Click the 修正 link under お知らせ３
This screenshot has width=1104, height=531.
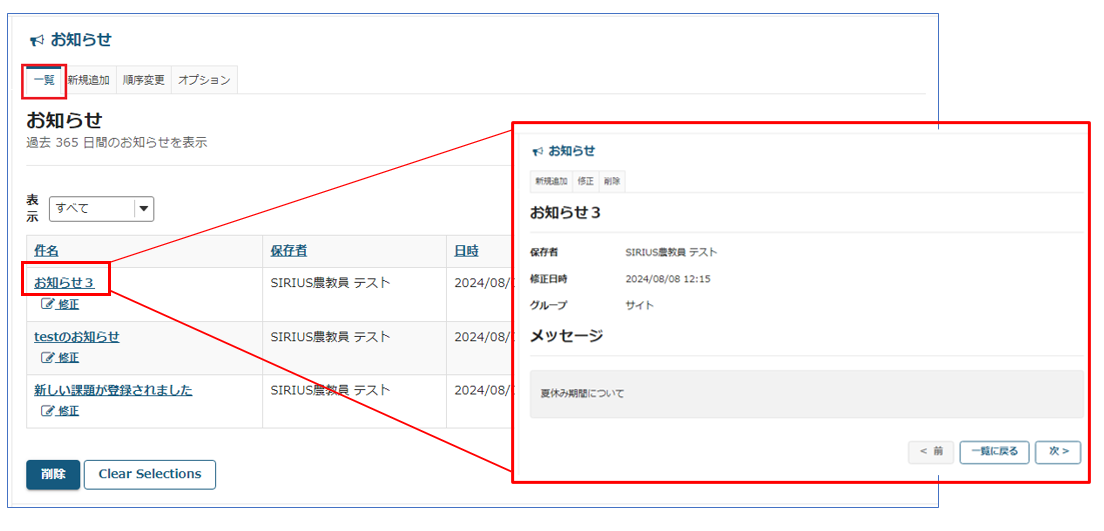[x=68, y=305]
